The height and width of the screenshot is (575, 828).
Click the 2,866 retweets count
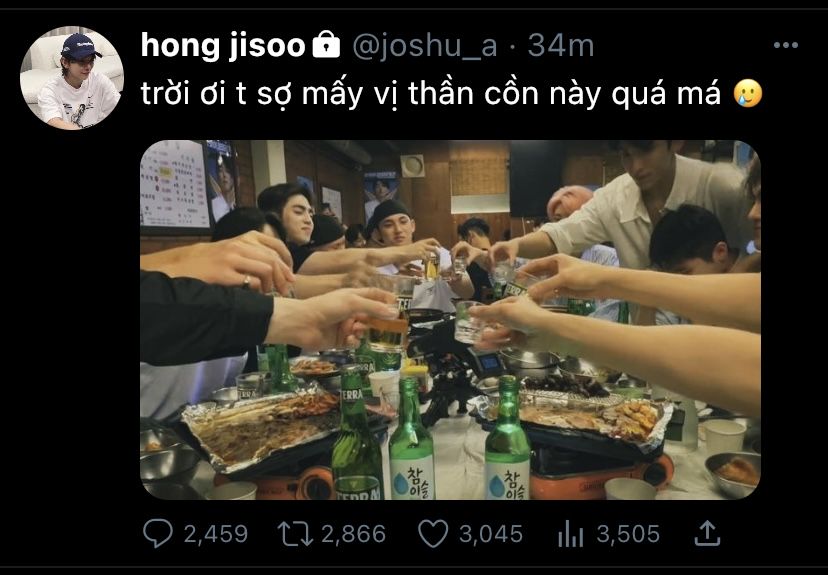(353, 534)
